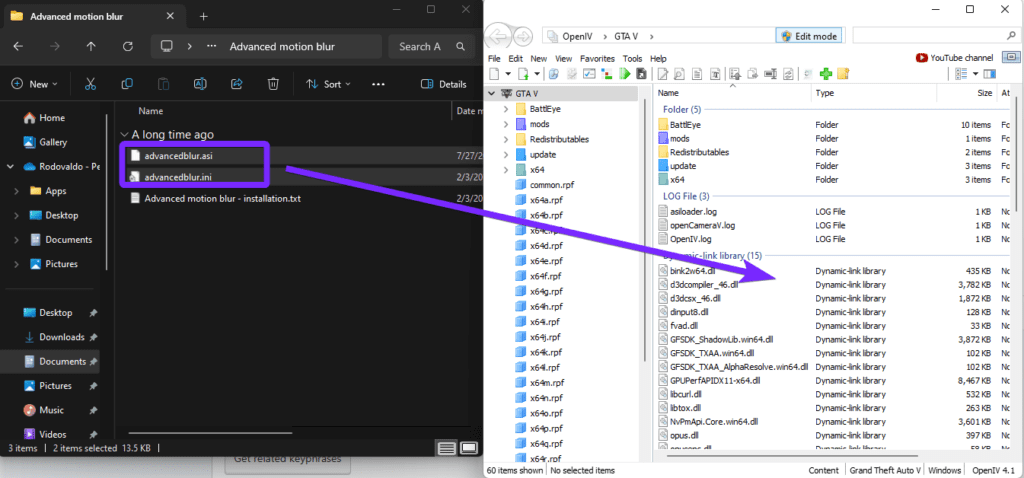The width and height of the screenshot is (1024, 478).
Task: Toggle the preview pane icon in OpenIV
Action: point(990,74)
